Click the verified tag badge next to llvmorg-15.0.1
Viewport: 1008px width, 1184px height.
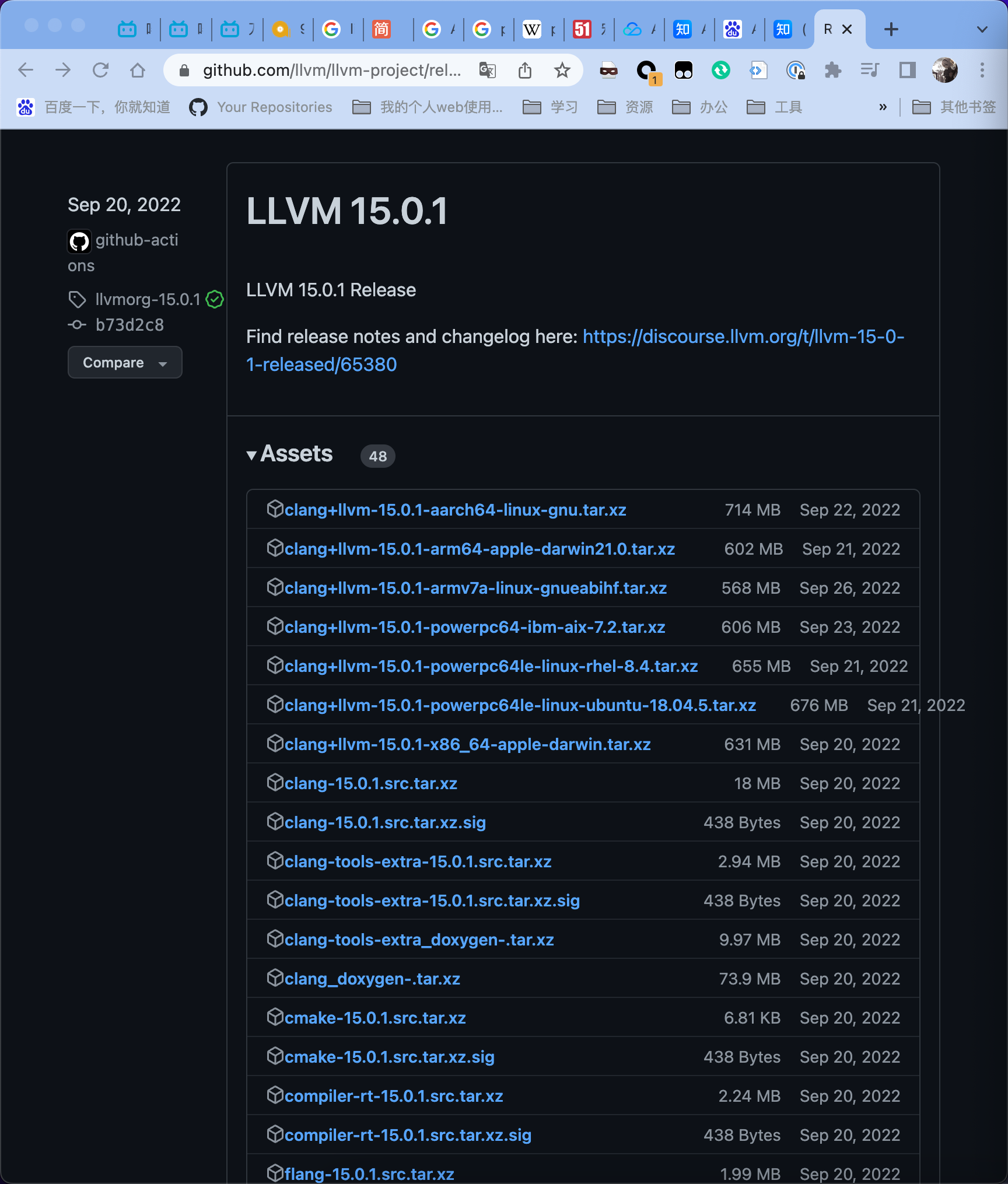click(215, 299)
